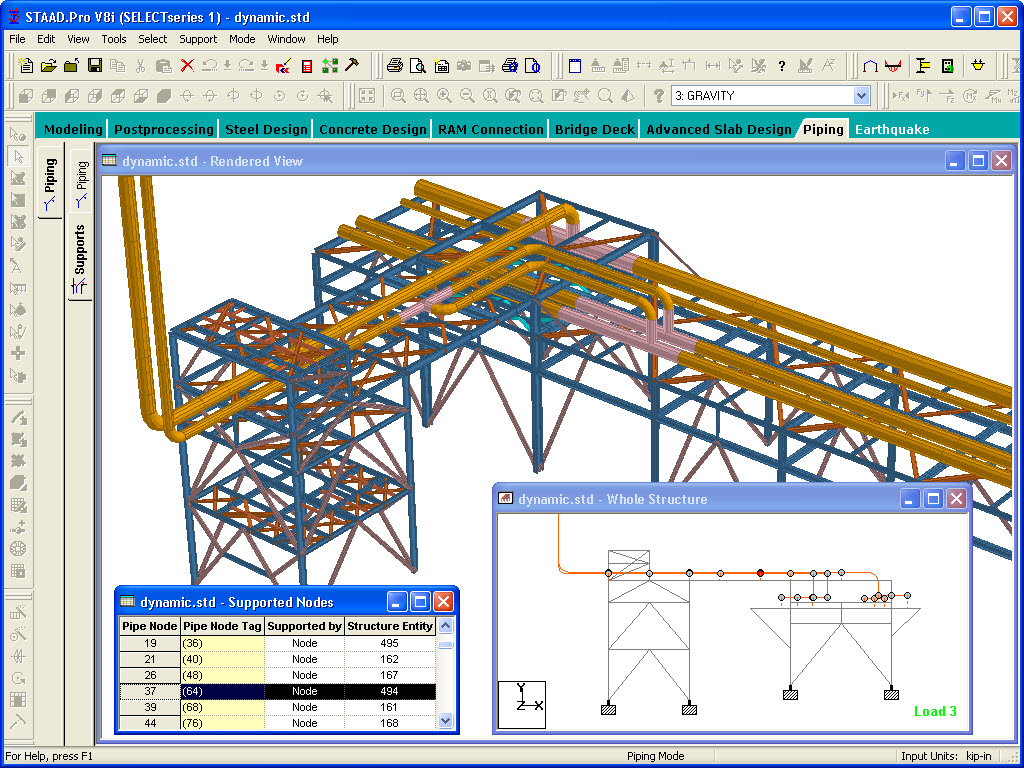Select the Zoom In tool
This screenshot has width=1024, height=768.
(444, 96)
